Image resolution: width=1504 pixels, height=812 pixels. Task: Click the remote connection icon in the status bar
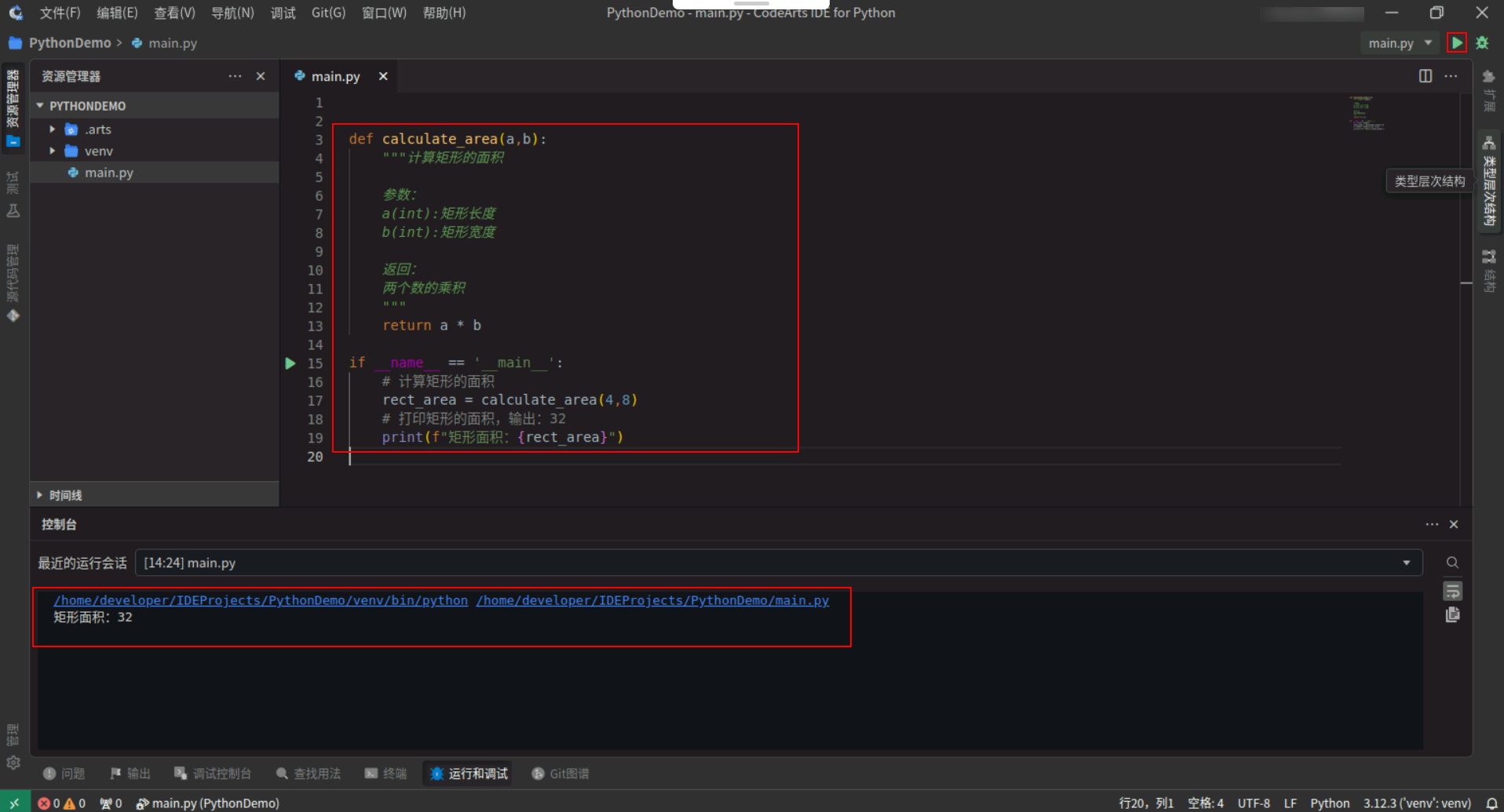14,803
